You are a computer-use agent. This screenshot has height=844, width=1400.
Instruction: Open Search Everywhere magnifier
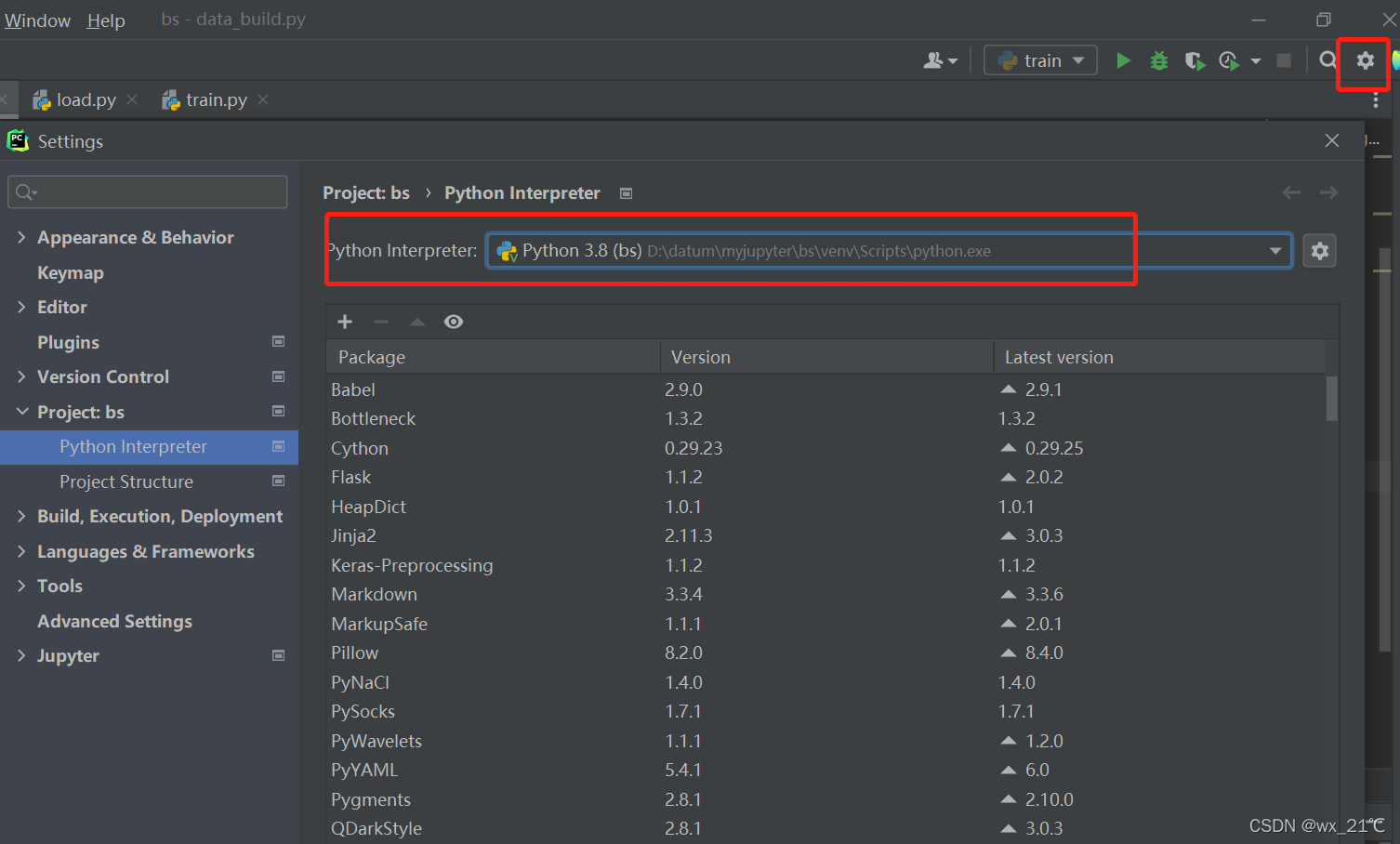[1327, 60]
